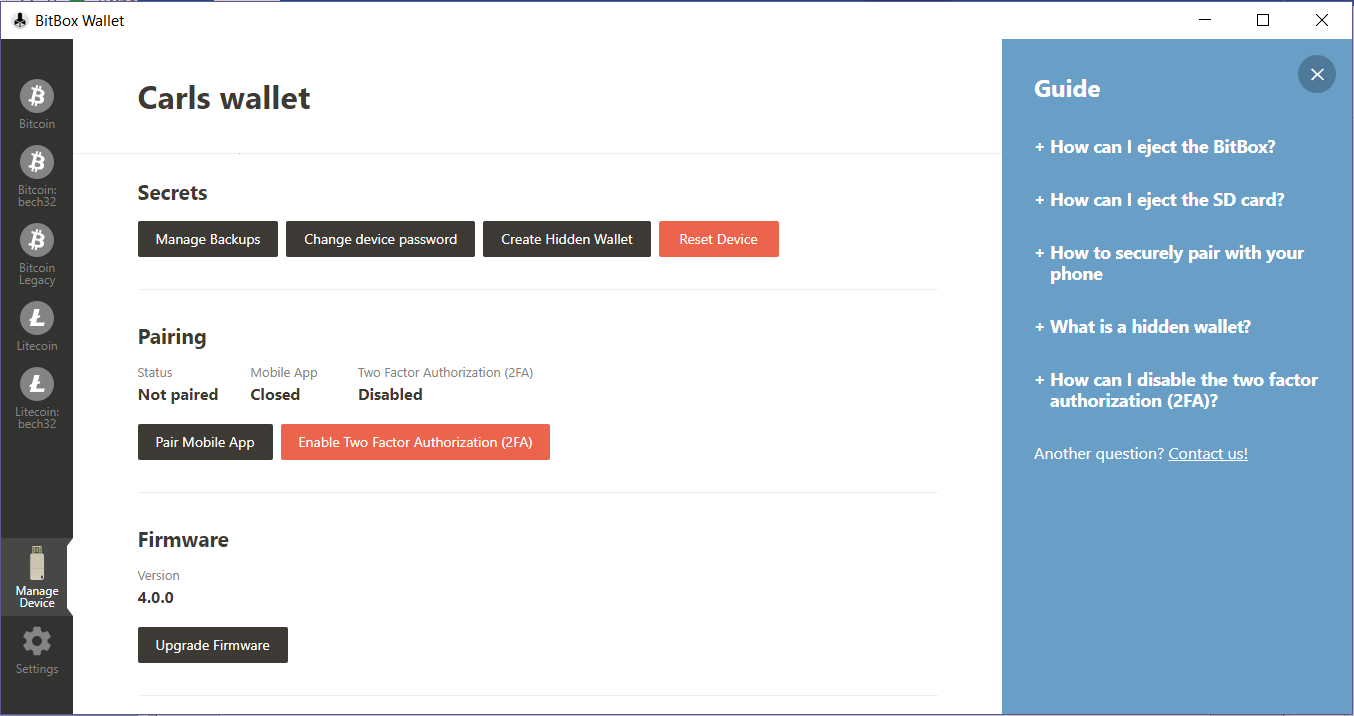Minimize the BitBox Wallet window
1354x716 pixels.
[x=1204, y=20]
